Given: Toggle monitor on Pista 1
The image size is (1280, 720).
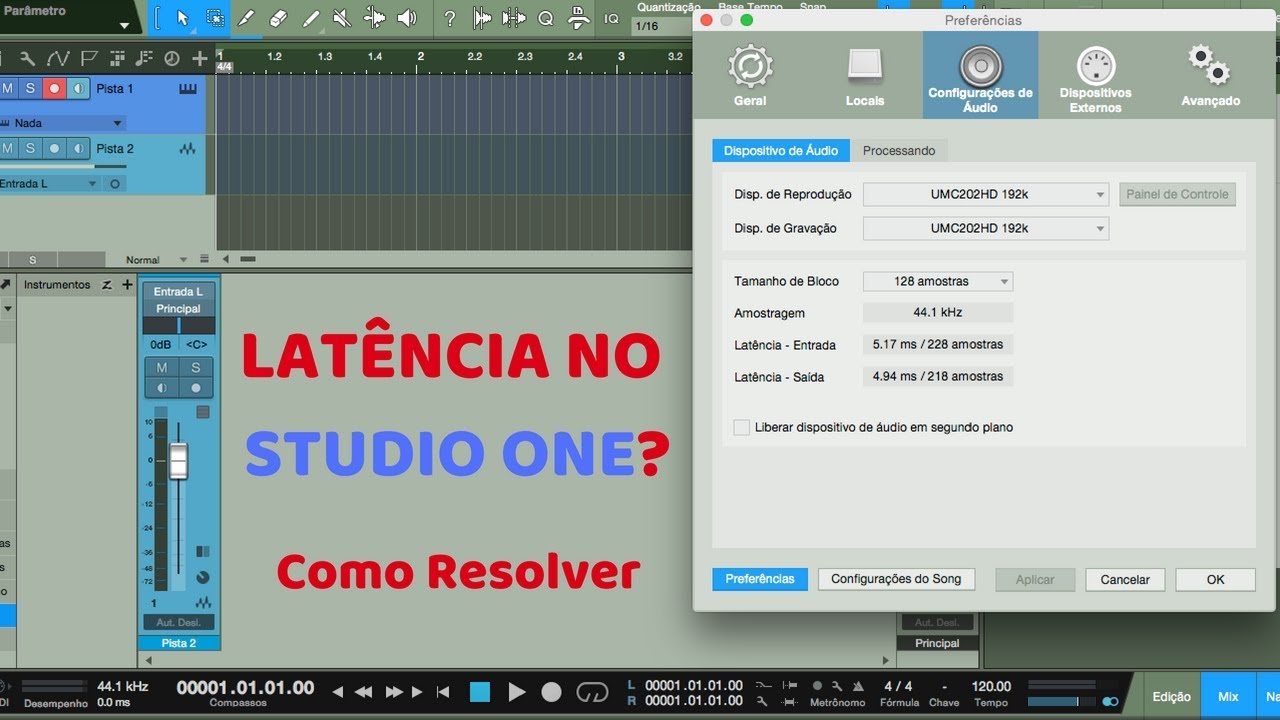Looking at the screenshot, I should (x=78, y=88).
